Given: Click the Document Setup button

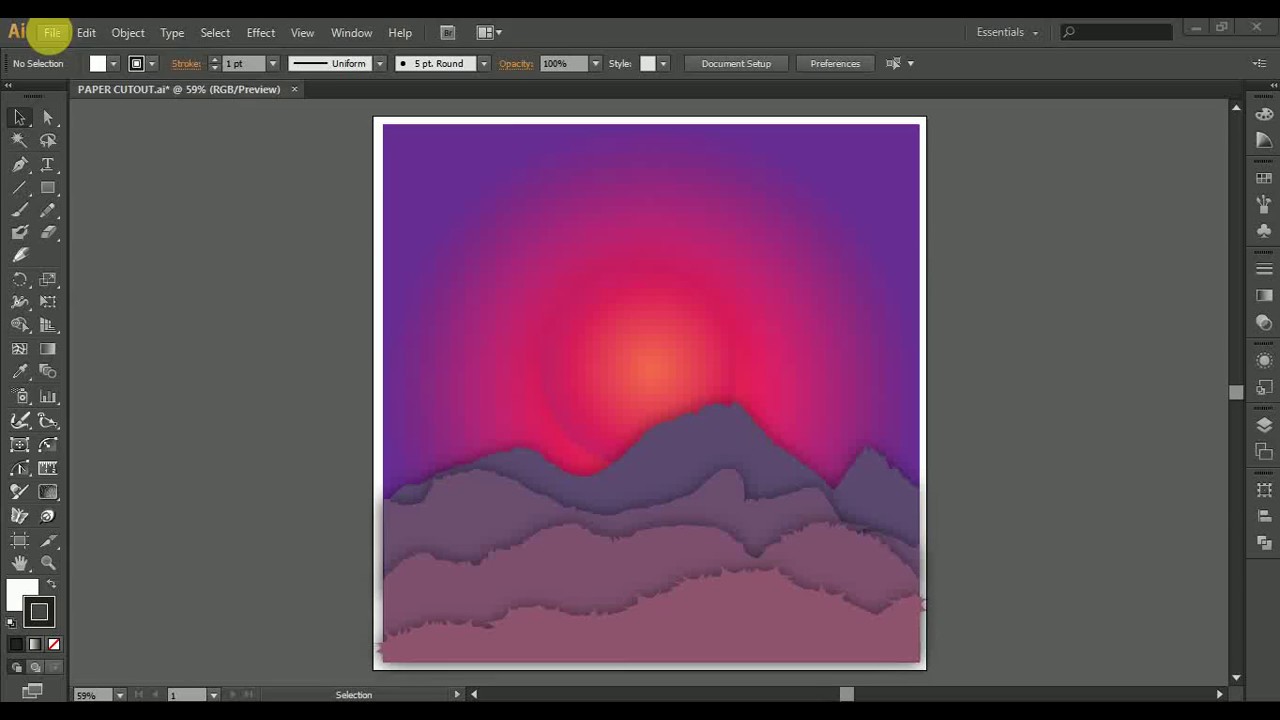Looking at the screenshot, I should pos(736,64).
